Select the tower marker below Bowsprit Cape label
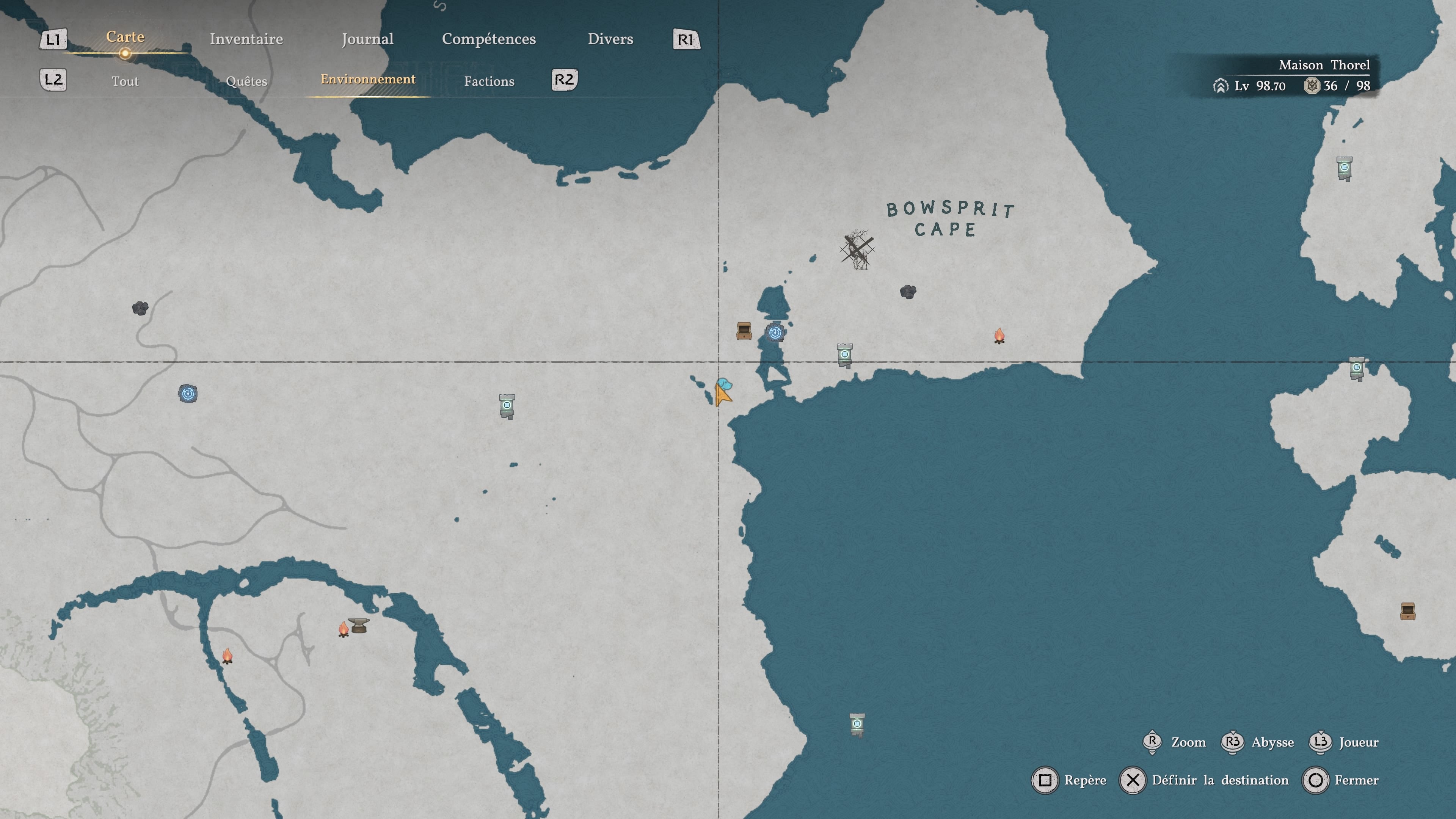The width and height of the screenshot is (1456, 819). (844, 356)
